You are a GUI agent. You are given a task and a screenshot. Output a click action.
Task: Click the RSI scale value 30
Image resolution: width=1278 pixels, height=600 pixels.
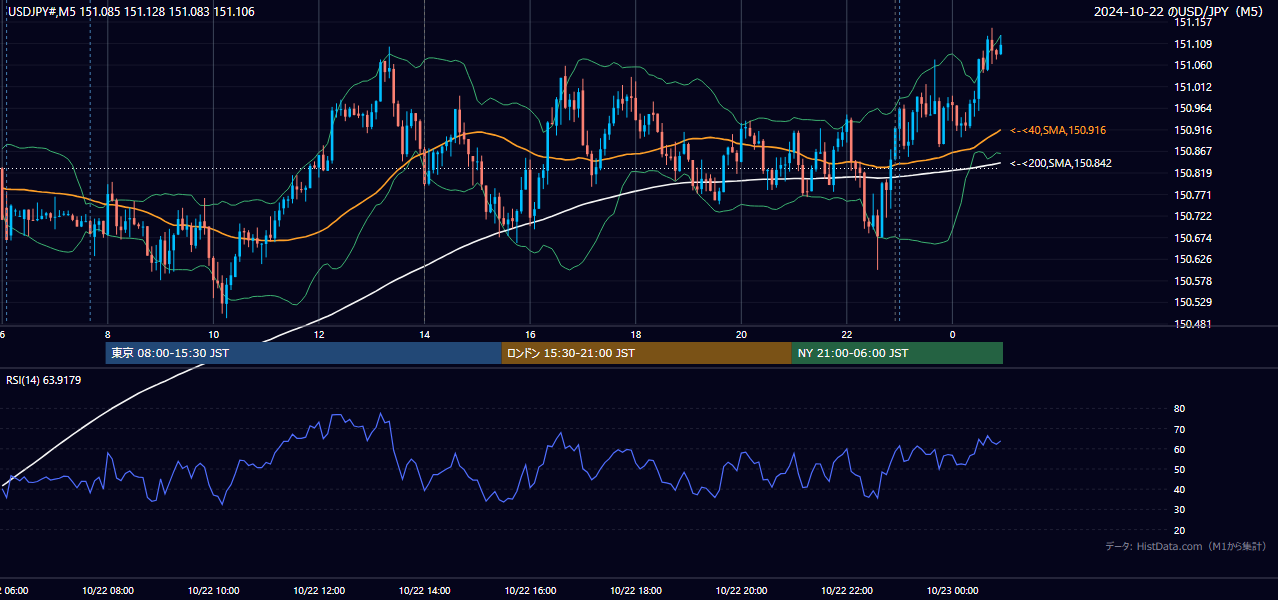tap(1179, 510)
